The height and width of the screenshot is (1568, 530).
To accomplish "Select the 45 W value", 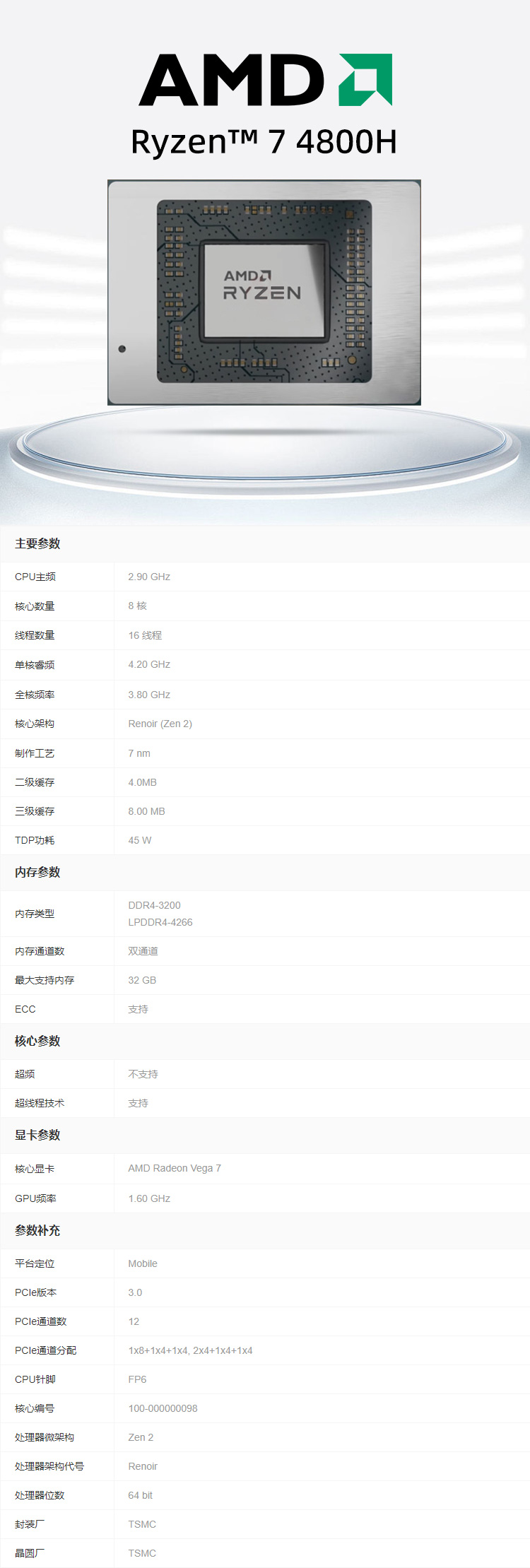I will (140, 840).
